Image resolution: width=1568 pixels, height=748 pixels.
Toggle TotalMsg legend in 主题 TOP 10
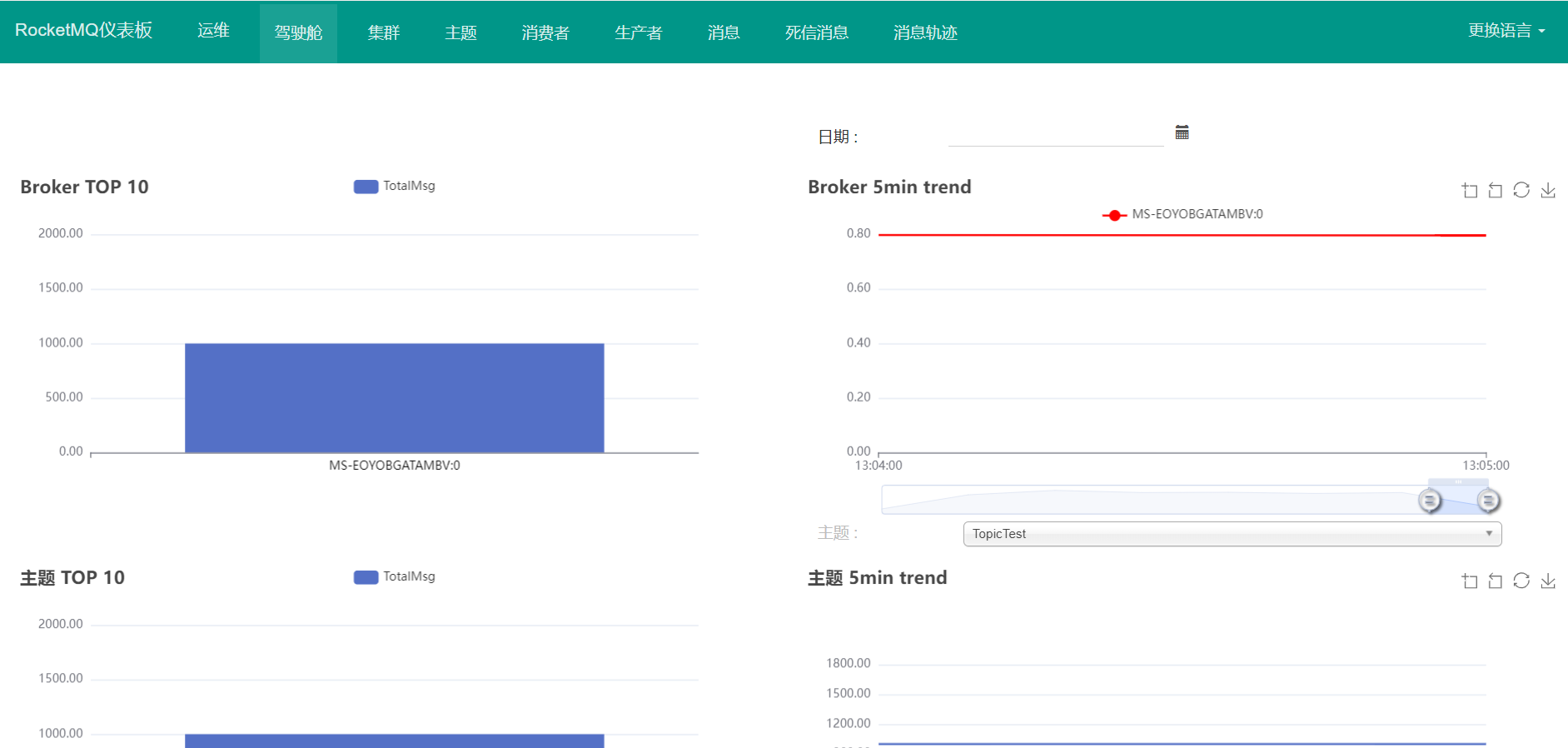[395, 577]
